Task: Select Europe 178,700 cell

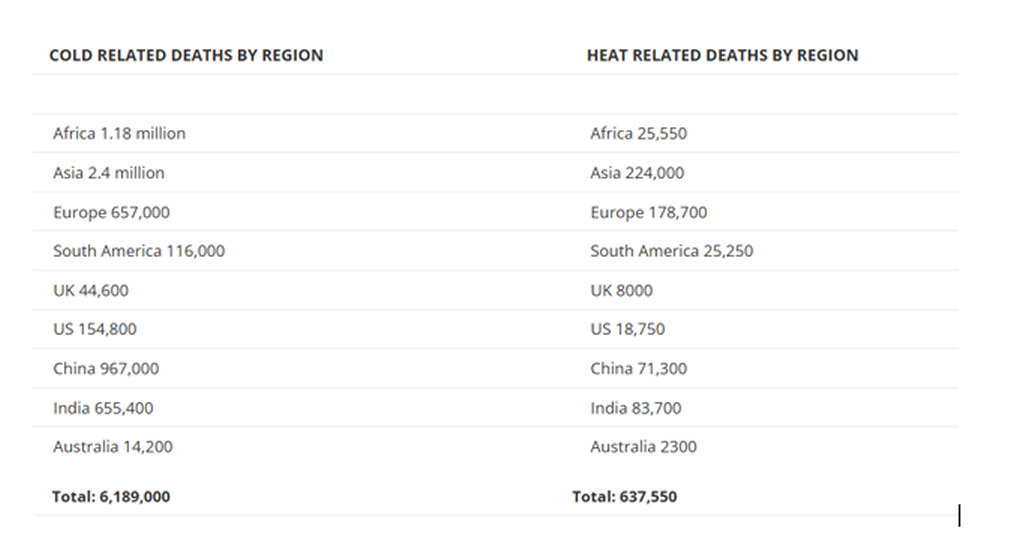Action: click(x=649, y=212)
